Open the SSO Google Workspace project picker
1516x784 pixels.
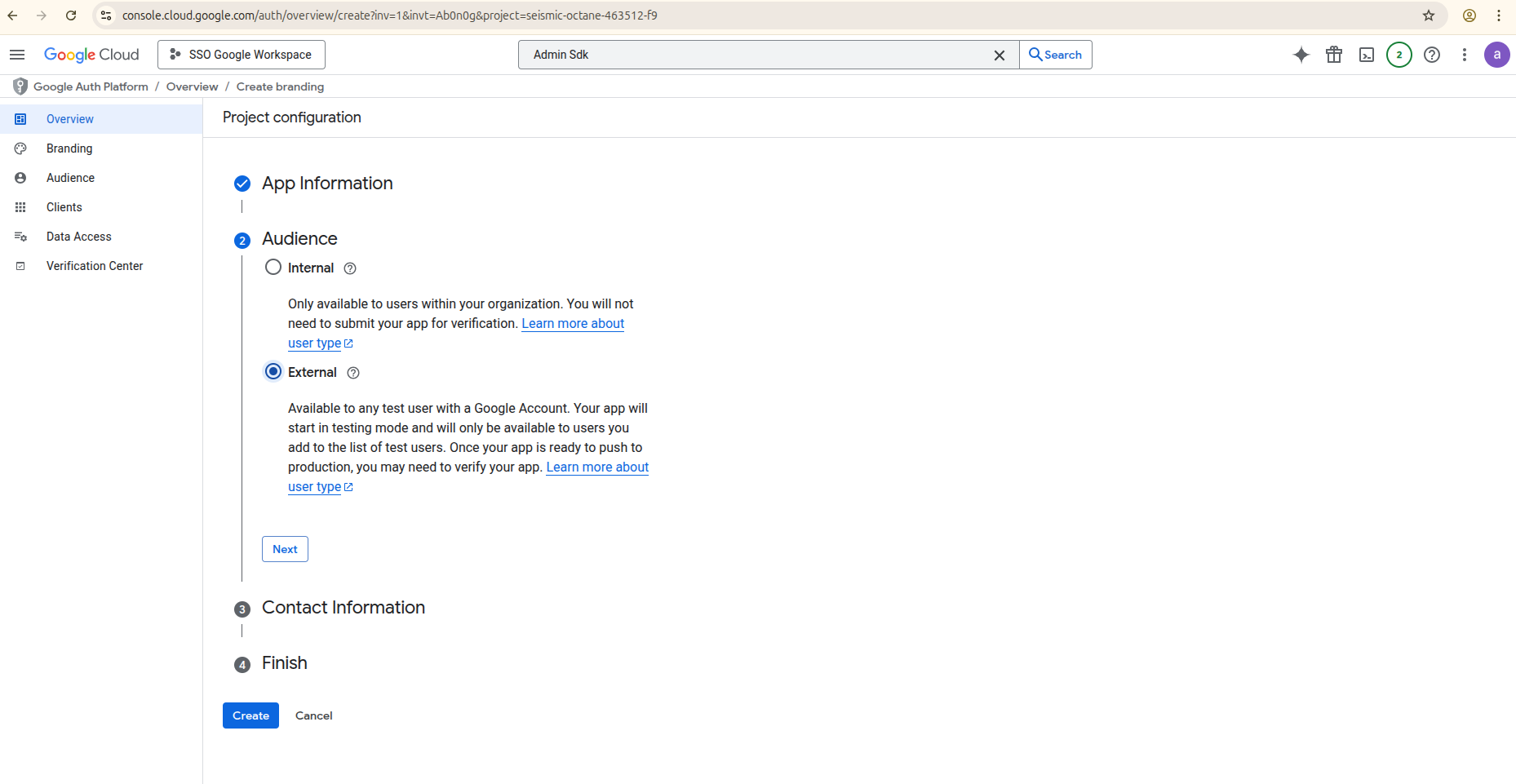point(242,55)
